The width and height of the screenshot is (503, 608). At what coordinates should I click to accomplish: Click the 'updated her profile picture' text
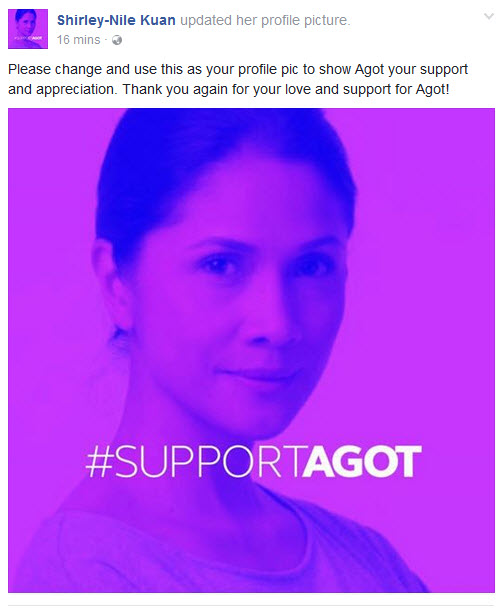tap(265, 20)
